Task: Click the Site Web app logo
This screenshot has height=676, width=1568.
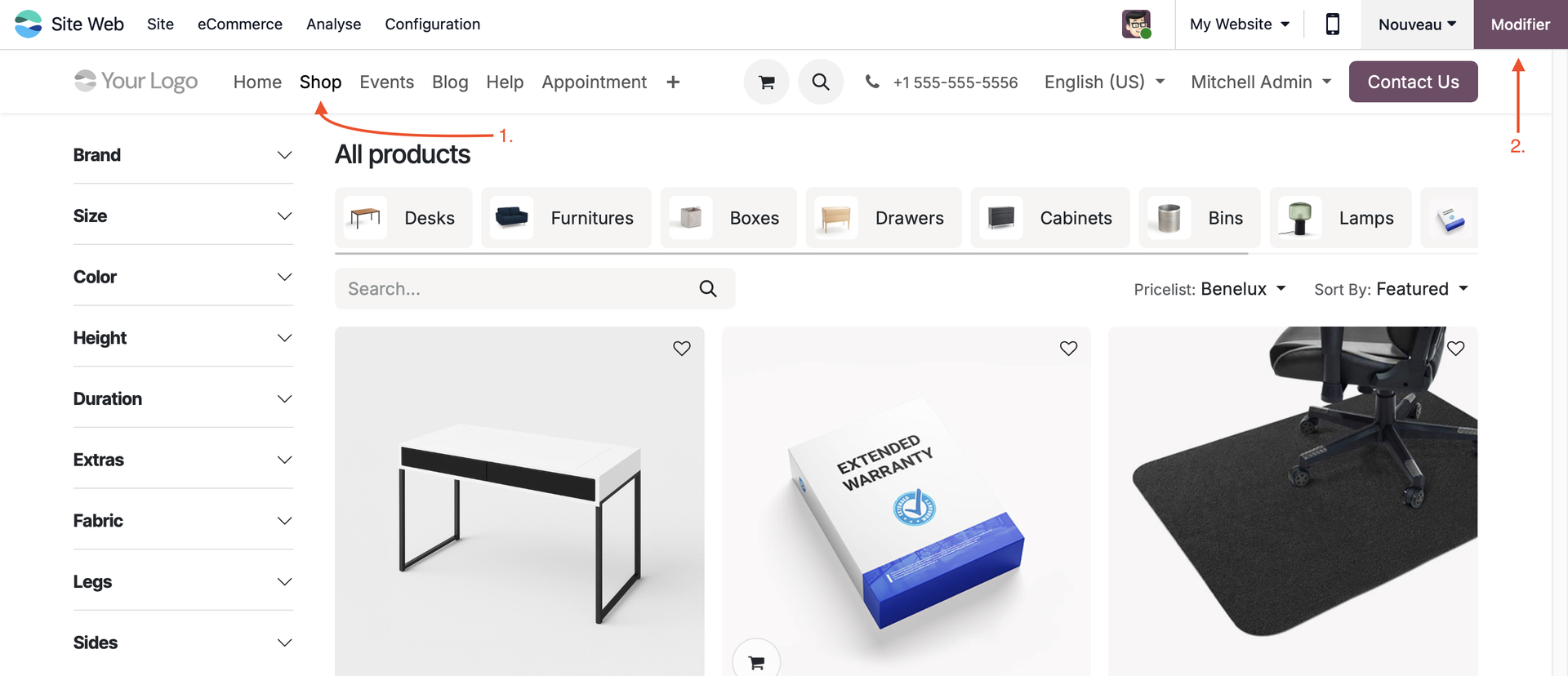Action: point(29,24)
